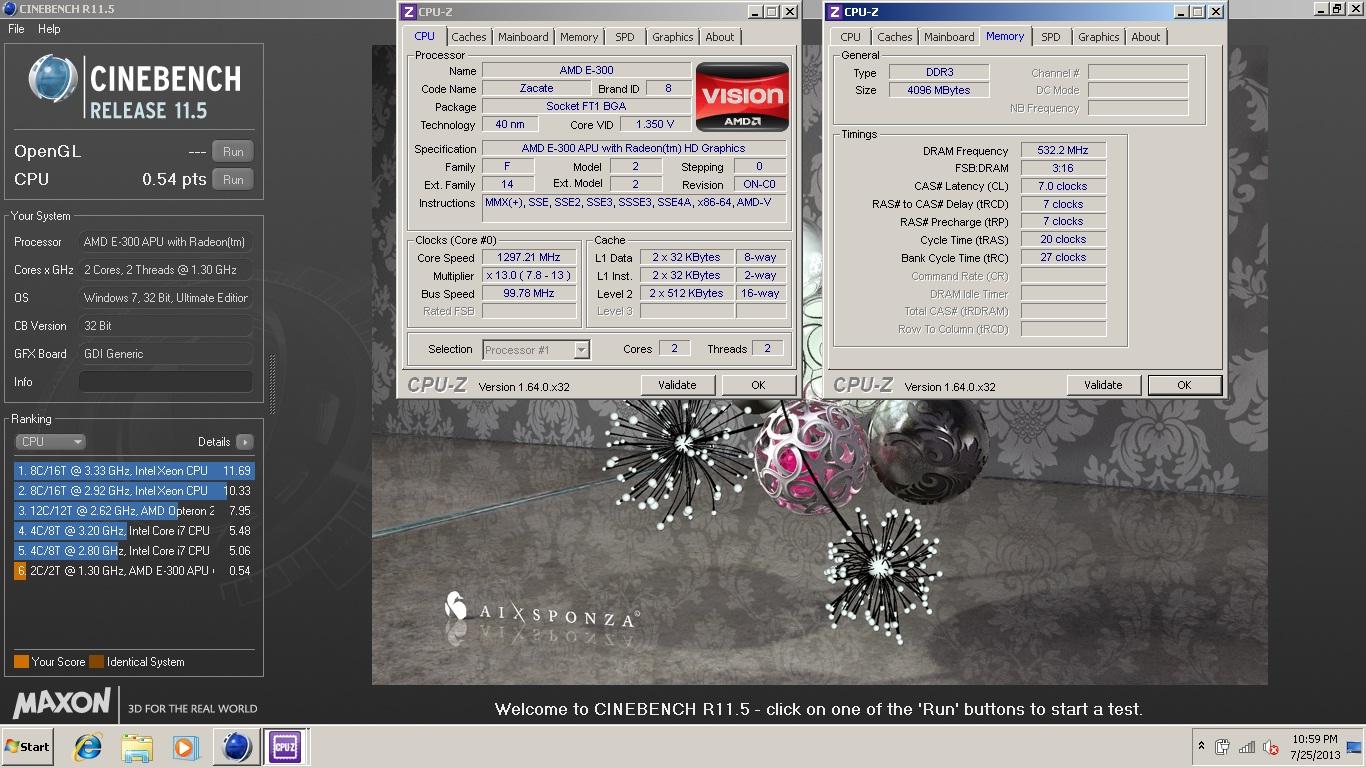Viewport: 1366px width, 768px height.
Task: Open Internet Explorer from the taskbar
Action: coord(88,747)
